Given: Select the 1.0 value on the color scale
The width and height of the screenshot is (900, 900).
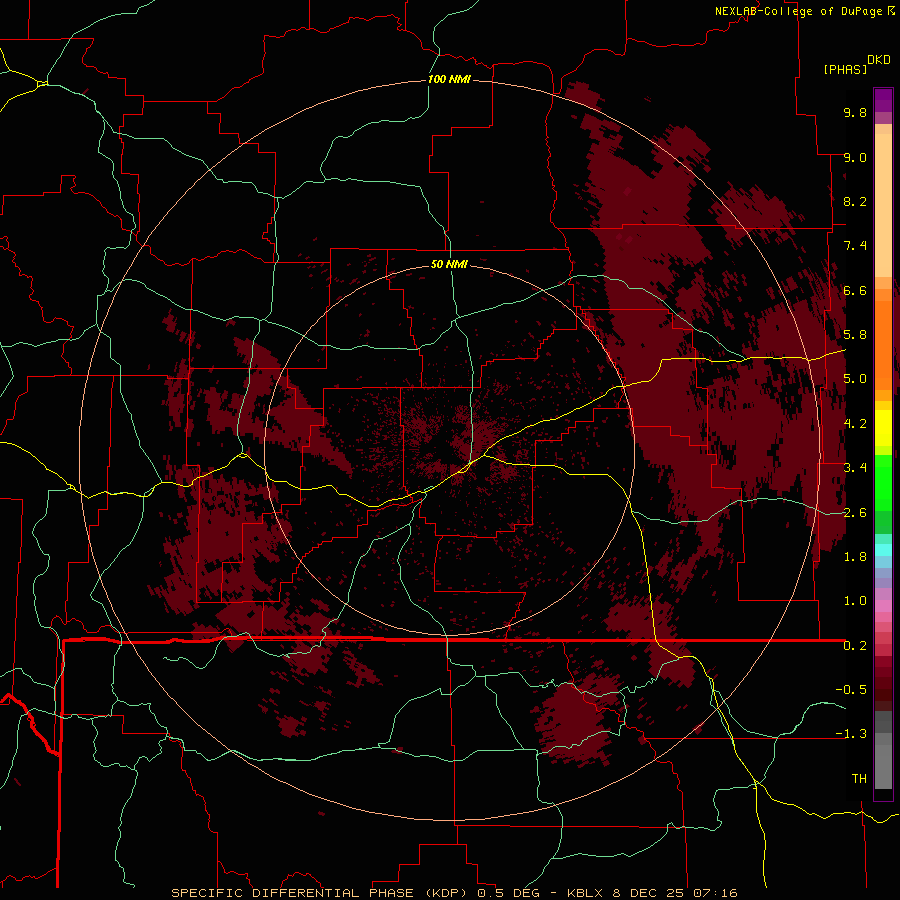Looking at the screenshot, I should [855, 600].
